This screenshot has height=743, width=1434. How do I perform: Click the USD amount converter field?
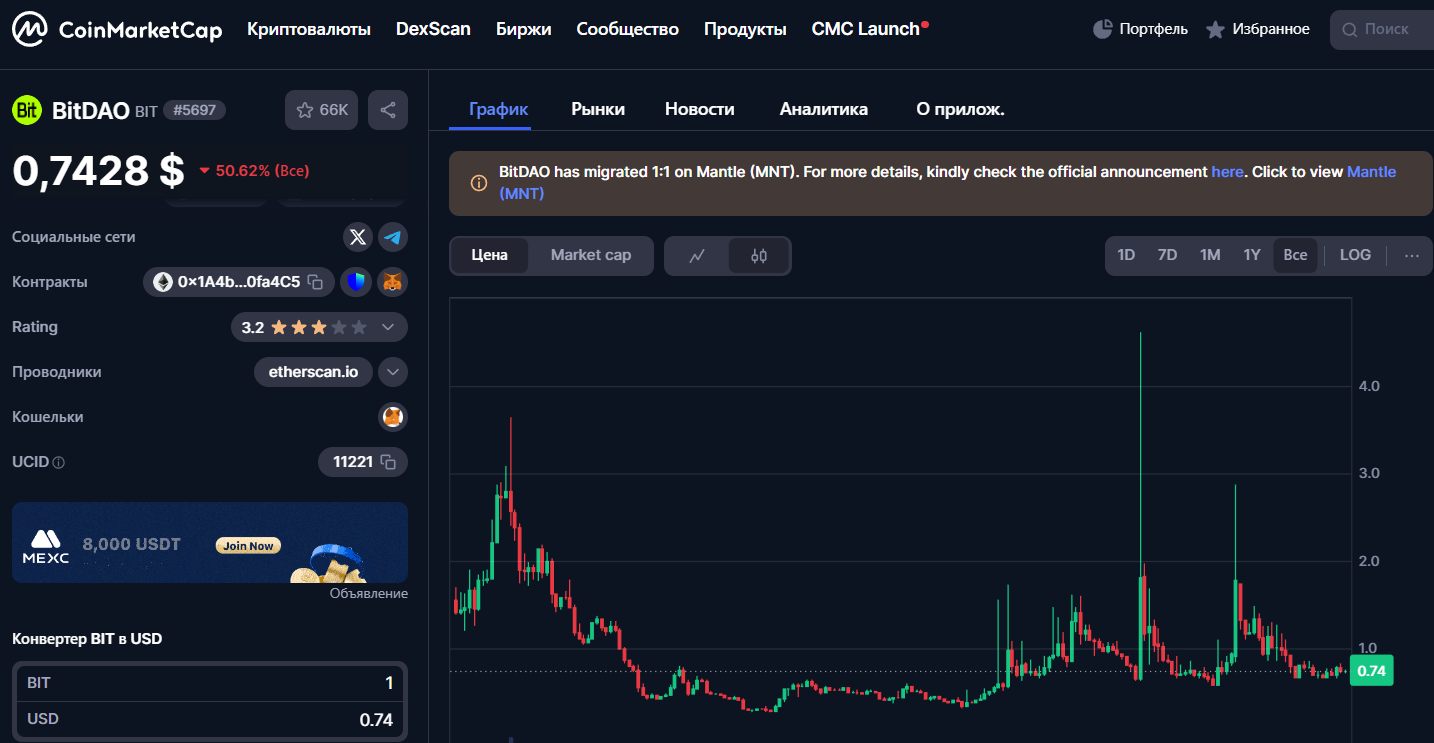(210, 719)
